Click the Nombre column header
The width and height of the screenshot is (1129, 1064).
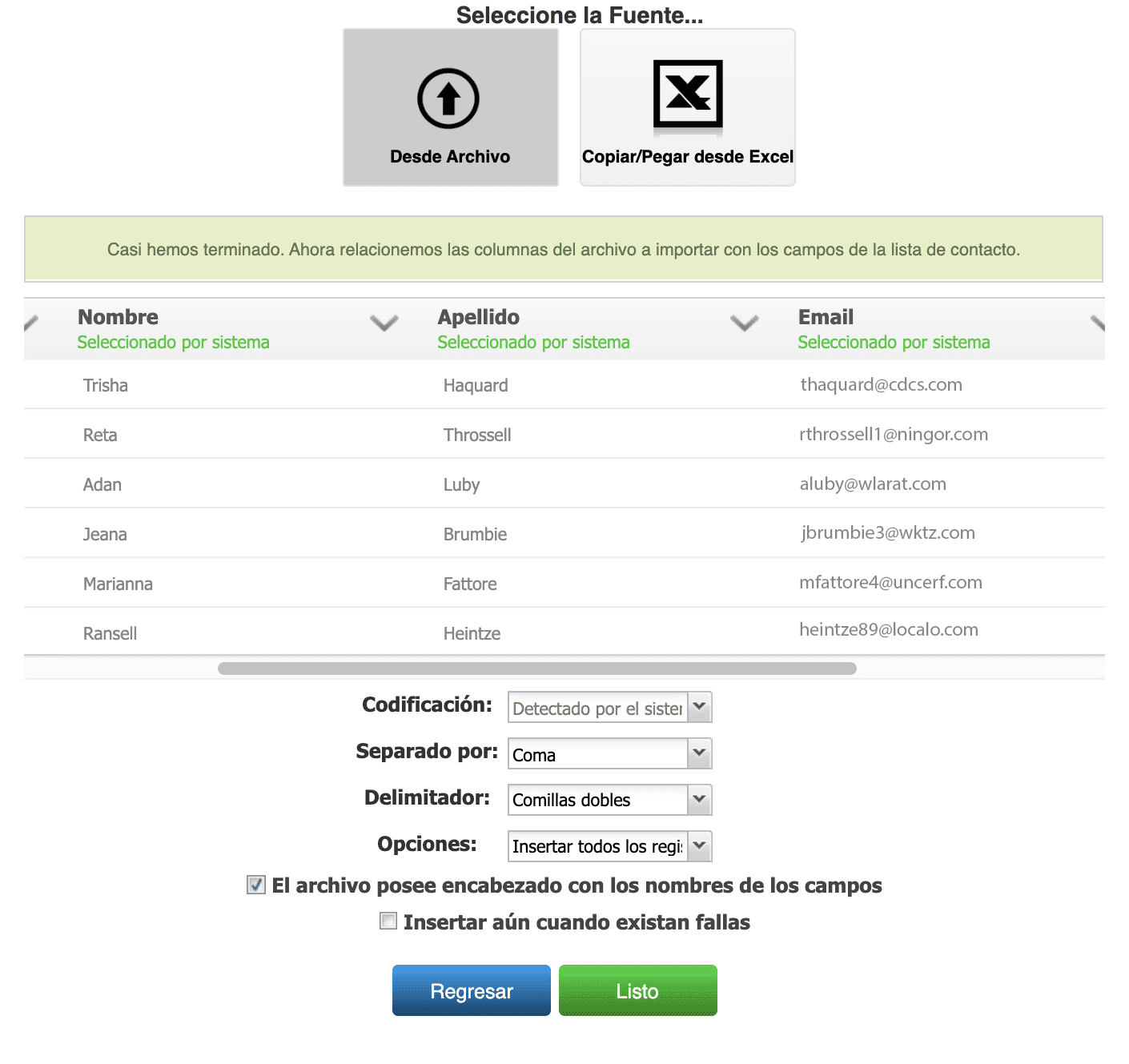[x=118, y=317]
